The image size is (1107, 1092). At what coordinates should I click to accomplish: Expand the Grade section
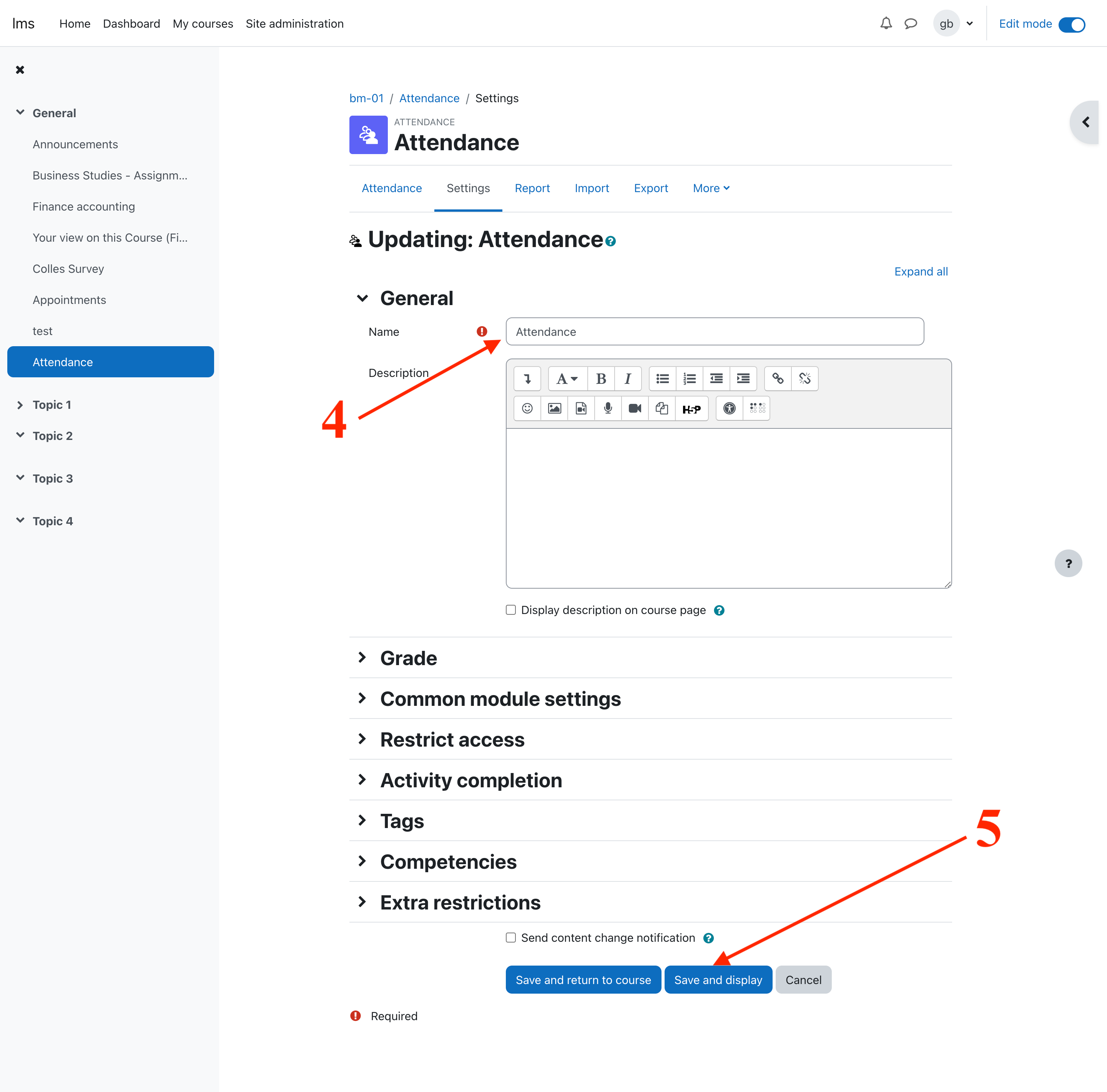[408, 658]
